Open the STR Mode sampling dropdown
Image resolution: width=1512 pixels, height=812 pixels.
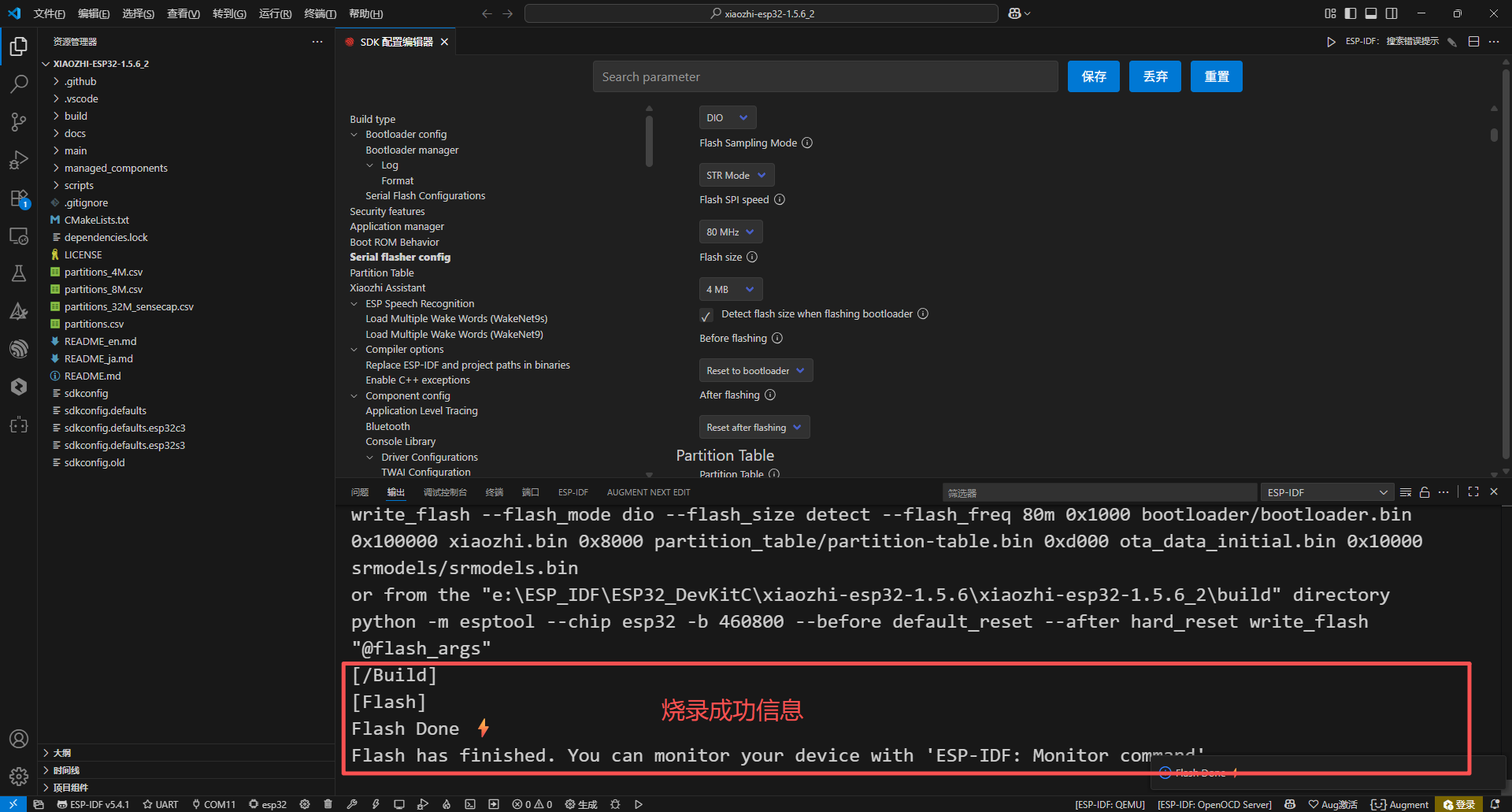[x=736, y=175]
